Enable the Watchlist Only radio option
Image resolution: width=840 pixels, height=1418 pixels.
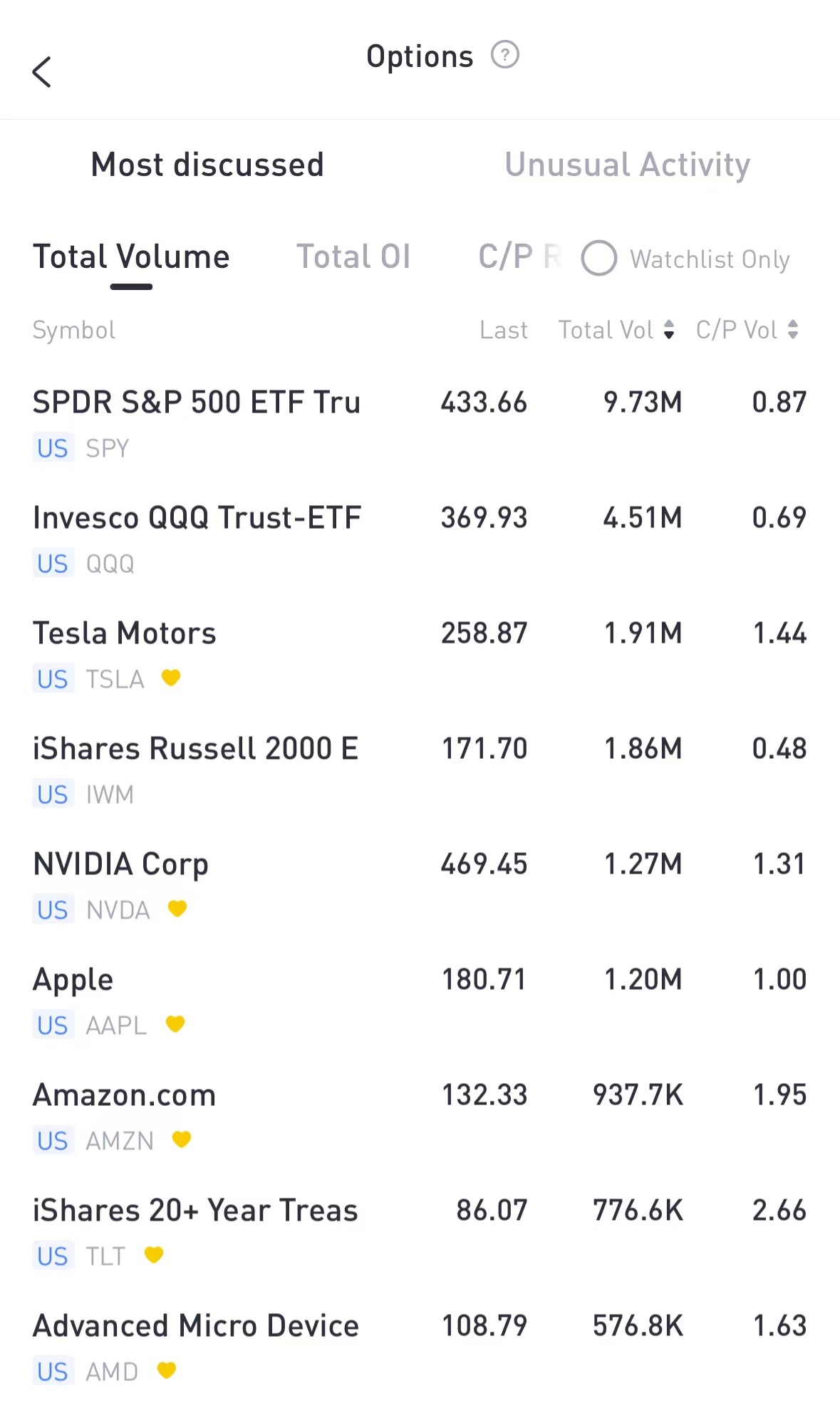pos(599,258)
